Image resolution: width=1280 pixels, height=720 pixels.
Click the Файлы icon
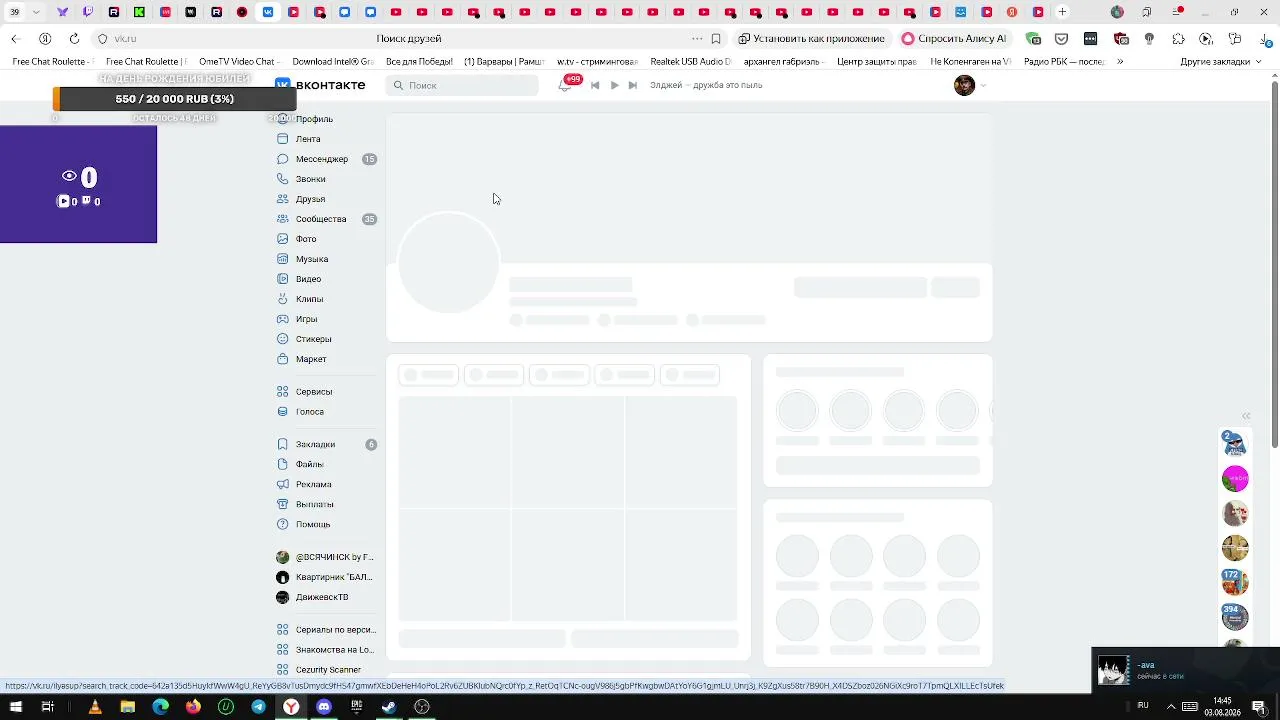pyautogui.click(x=283, y=464)
